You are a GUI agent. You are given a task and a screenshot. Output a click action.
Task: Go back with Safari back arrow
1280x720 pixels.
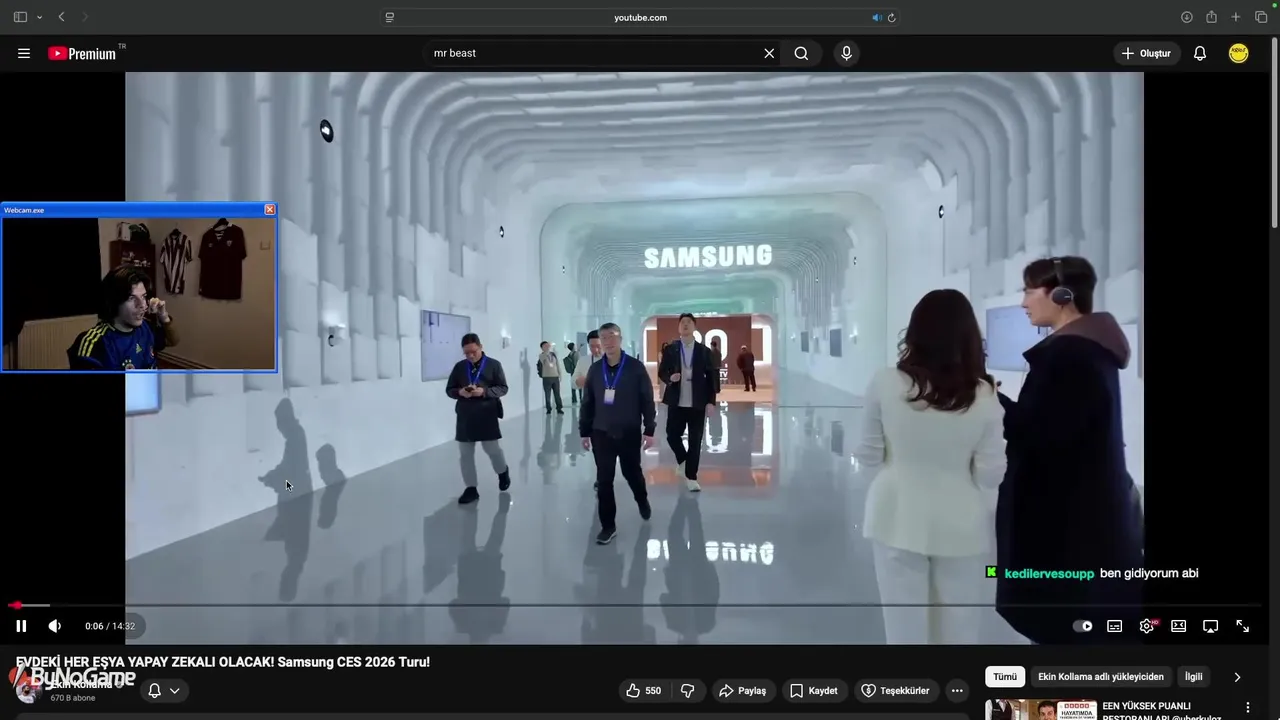(62, 17)
